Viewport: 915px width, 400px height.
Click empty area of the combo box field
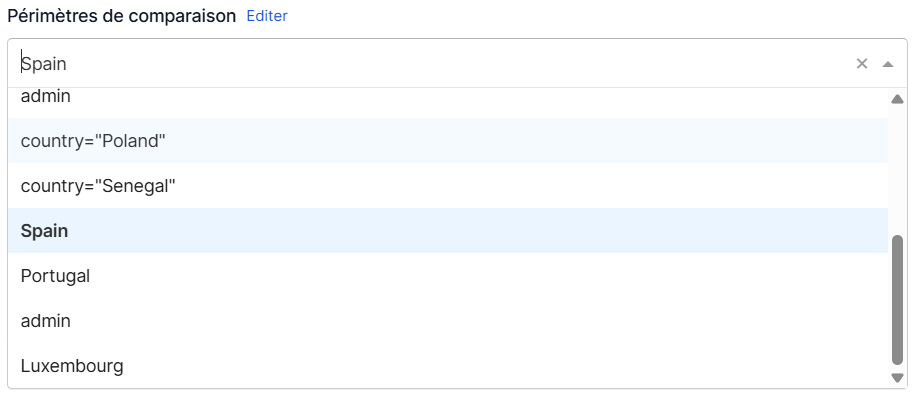pyautogui.click(x=500, y=64)
